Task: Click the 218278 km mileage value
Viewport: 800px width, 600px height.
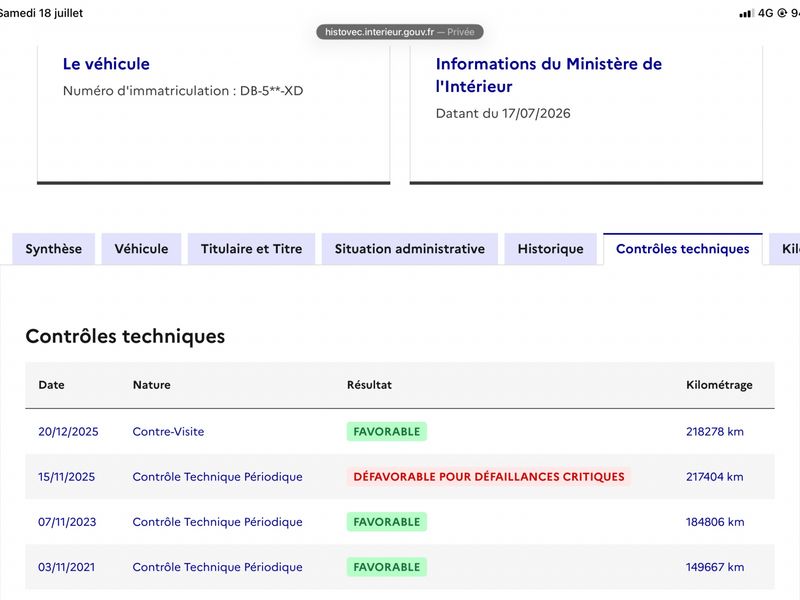Action: point(715,432)
